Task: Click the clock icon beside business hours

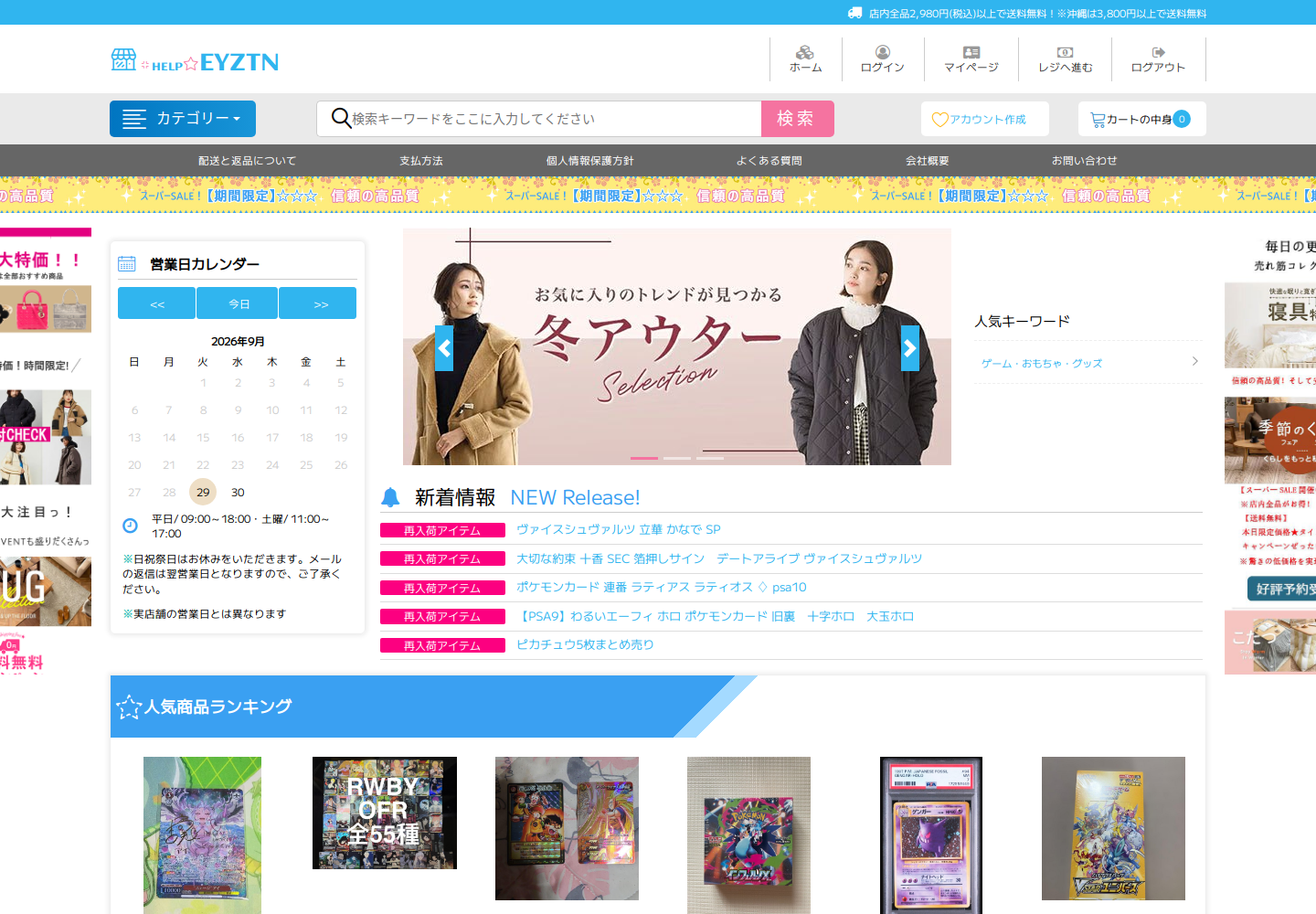Action: tap(130, 526)
